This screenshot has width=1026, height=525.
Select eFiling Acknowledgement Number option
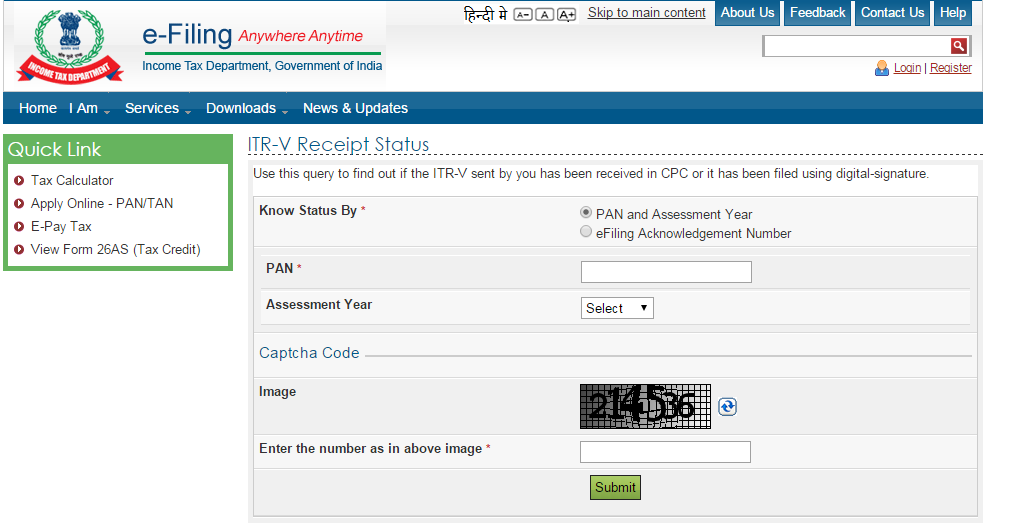pyautogui.click(x=586, y=231)
